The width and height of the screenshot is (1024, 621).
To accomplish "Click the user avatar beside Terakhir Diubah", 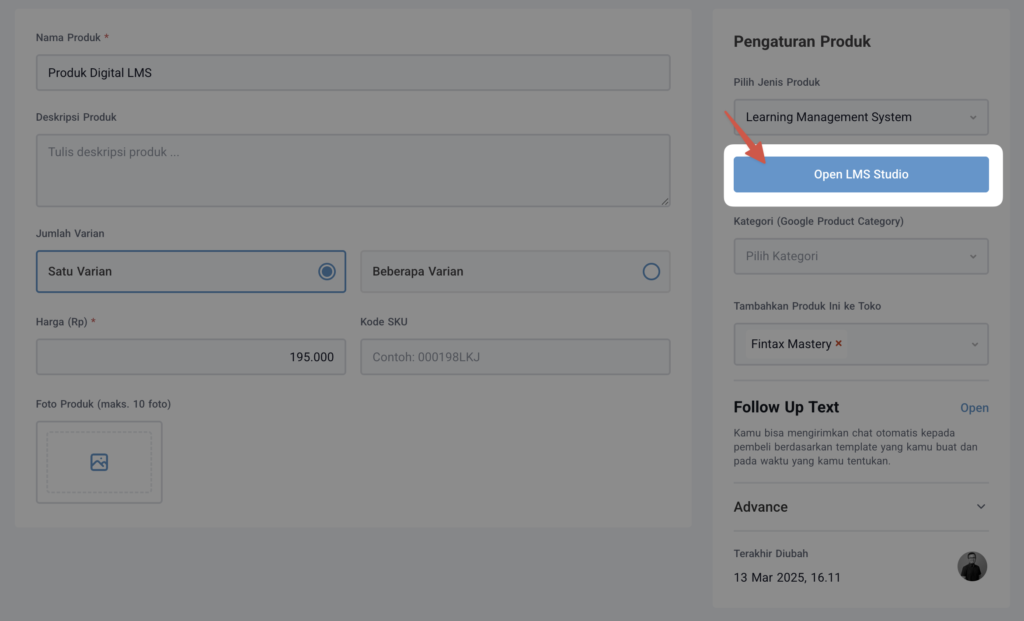I will [971, 566].
